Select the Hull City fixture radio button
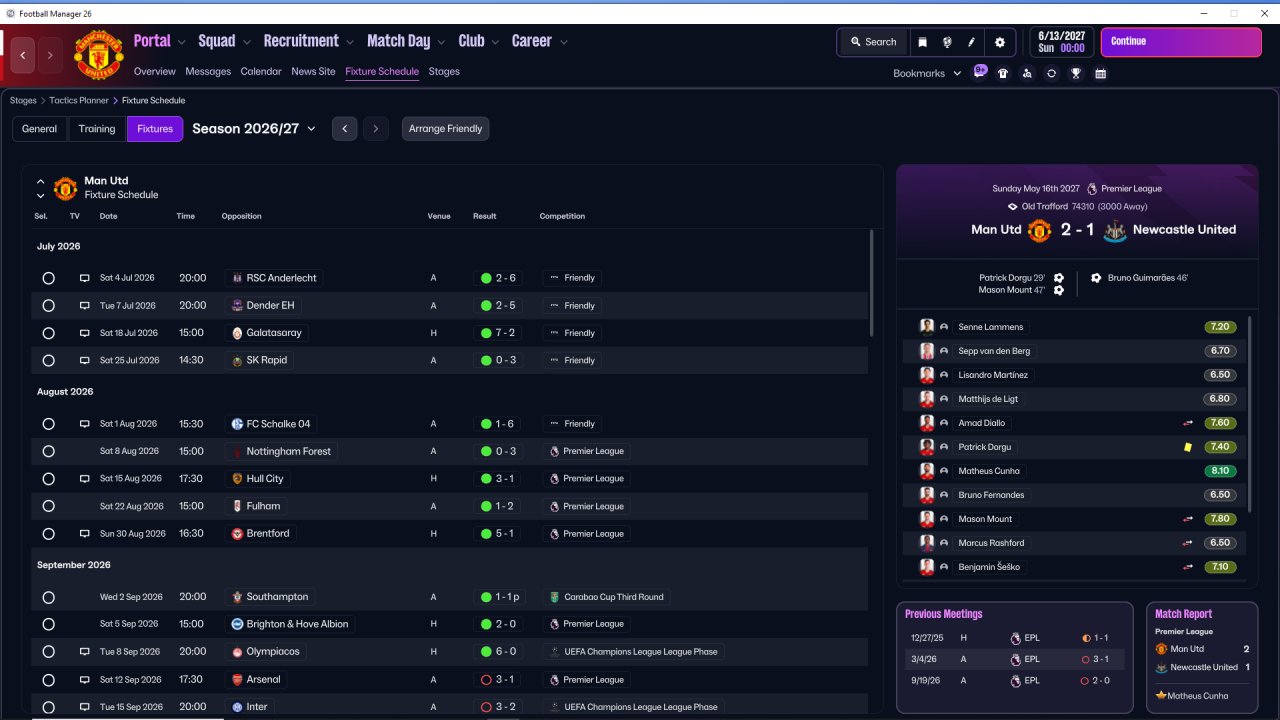This screenshot has width=1280, height=720. [48, 479]
